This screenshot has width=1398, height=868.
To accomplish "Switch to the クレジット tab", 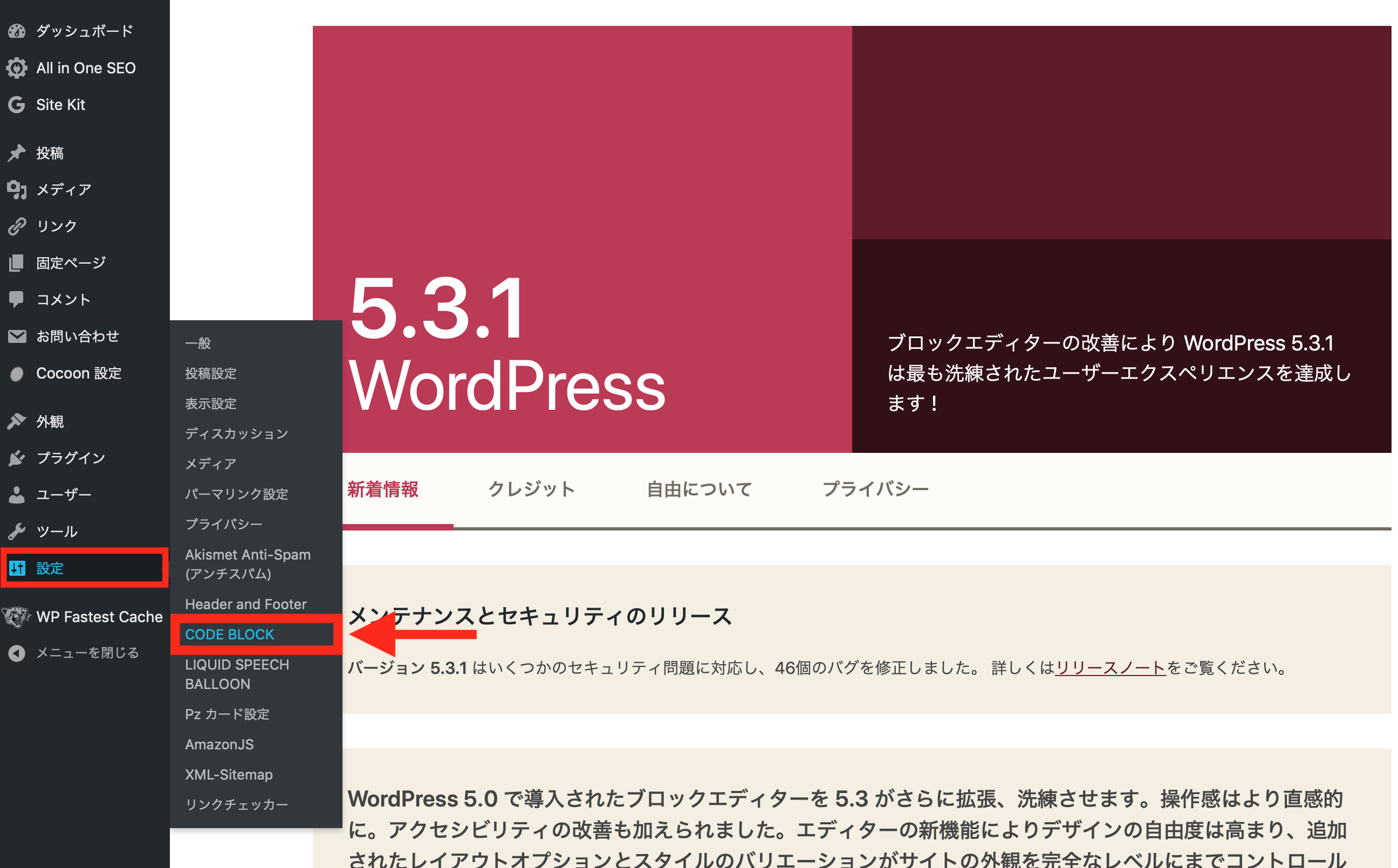I will coord(531,490).
